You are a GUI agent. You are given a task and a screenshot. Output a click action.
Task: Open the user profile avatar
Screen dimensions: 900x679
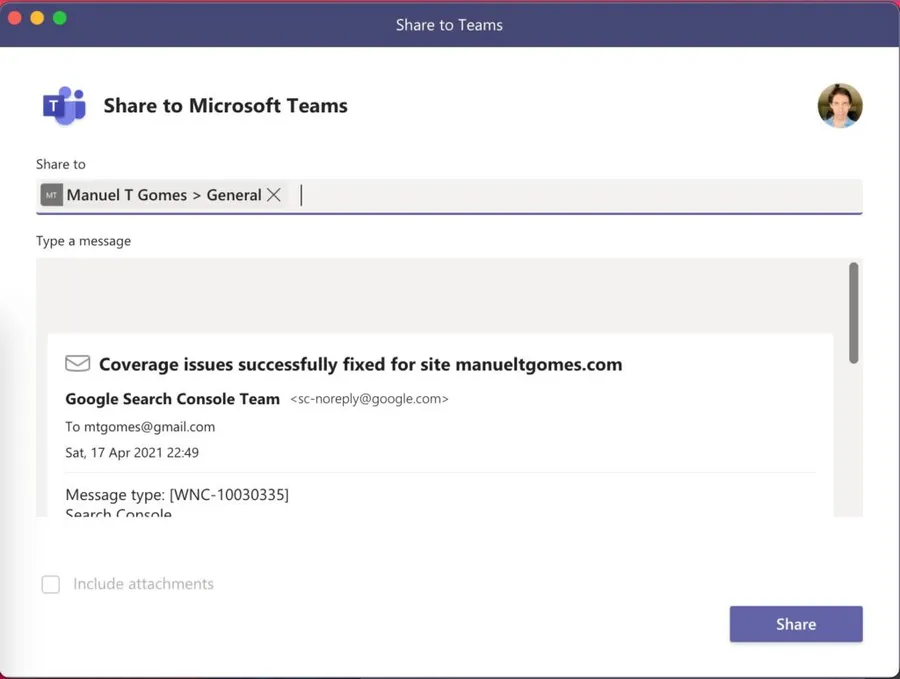[x=839, y=106]
